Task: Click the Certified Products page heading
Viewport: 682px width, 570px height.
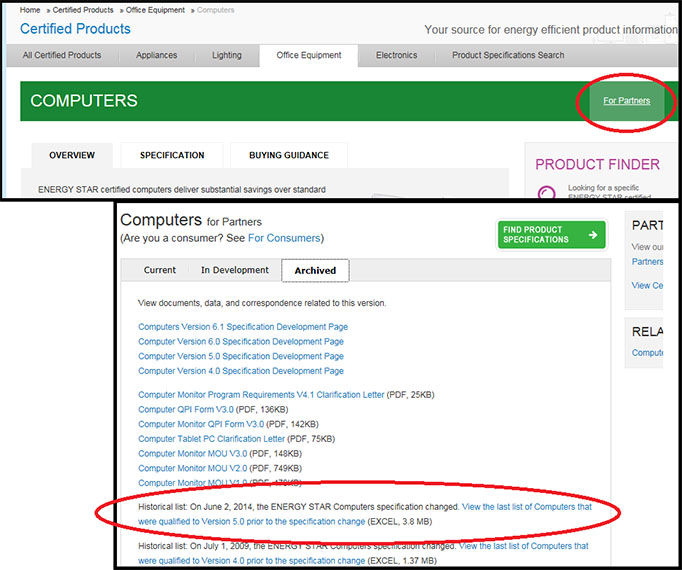Action: click(75, 29)
